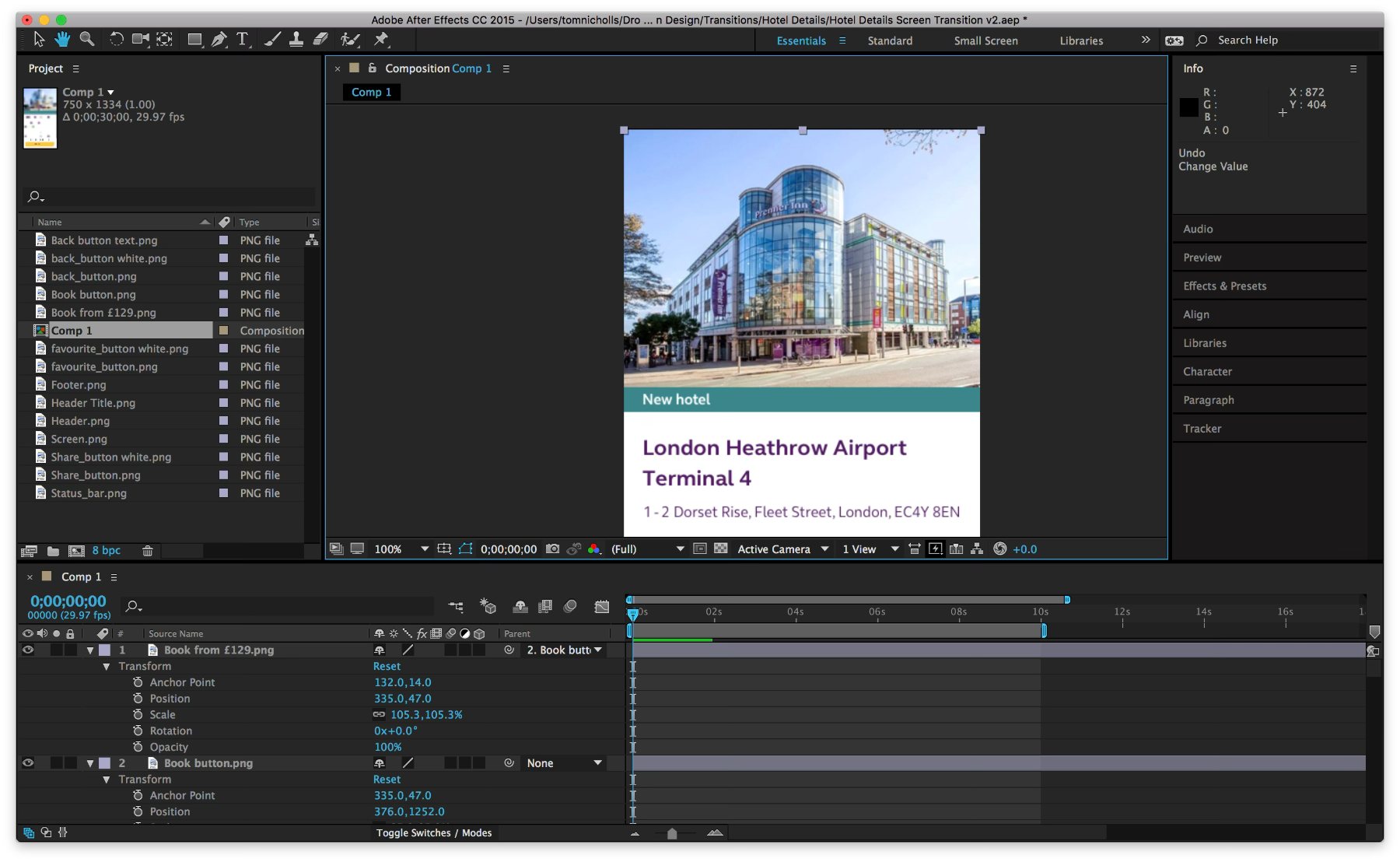Open the Graph Editor in timeline
Image resolution: width=1400 pixels, height=862 pixels.
(x=602, y=606)
